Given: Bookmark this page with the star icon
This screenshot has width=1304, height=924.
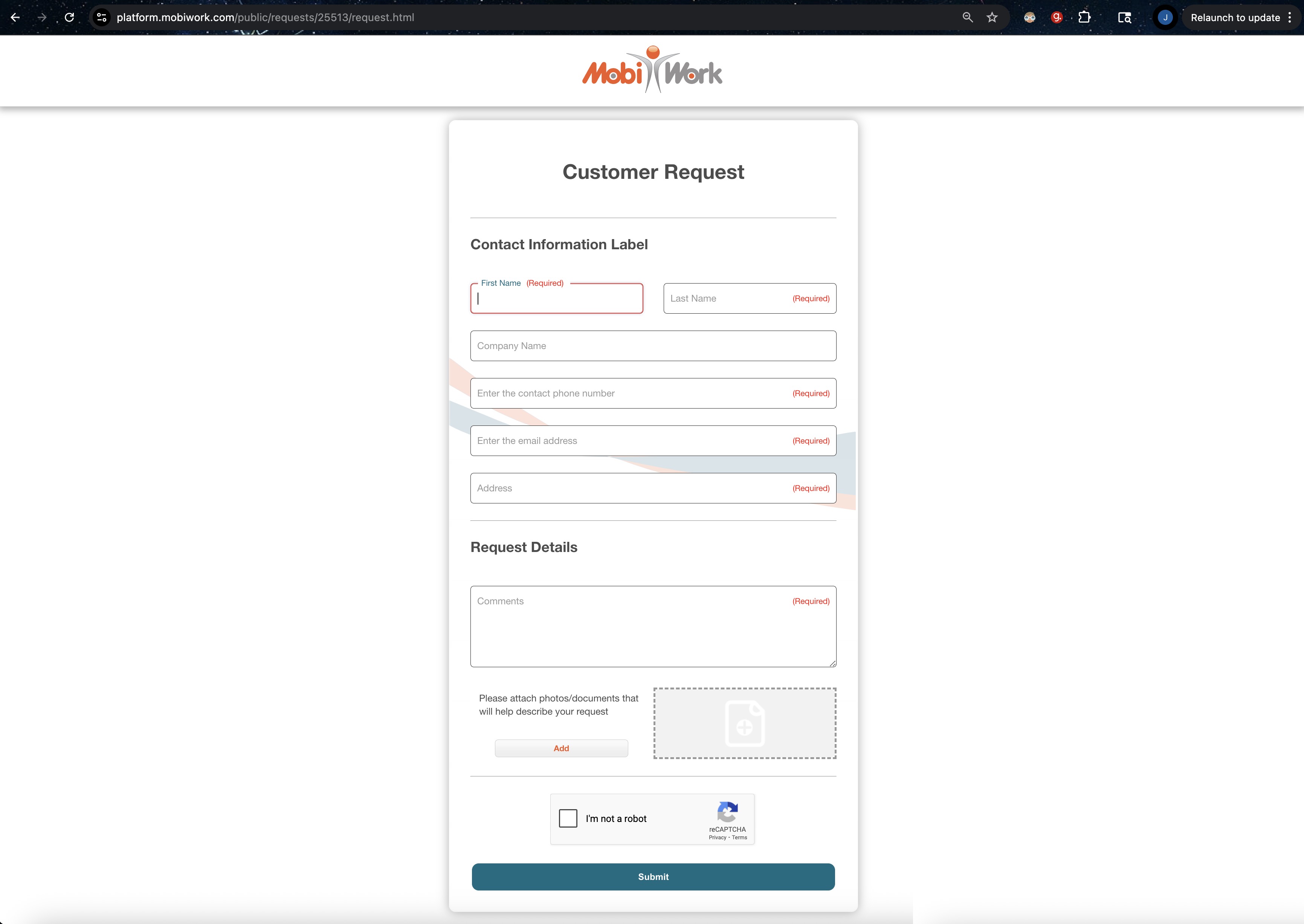Looking at the screenshot, I should pyautogui.click(x=992, y=18).
